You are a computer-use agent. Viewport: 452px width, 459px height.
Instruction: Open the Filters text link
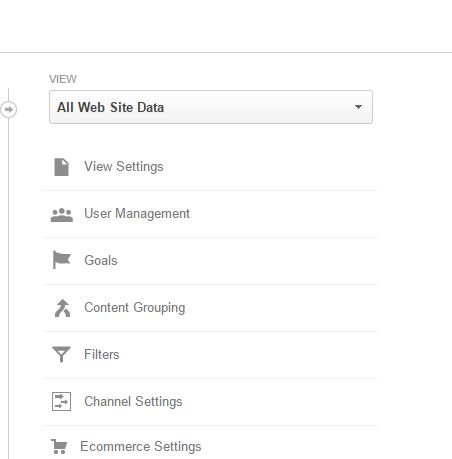(102, 354)
